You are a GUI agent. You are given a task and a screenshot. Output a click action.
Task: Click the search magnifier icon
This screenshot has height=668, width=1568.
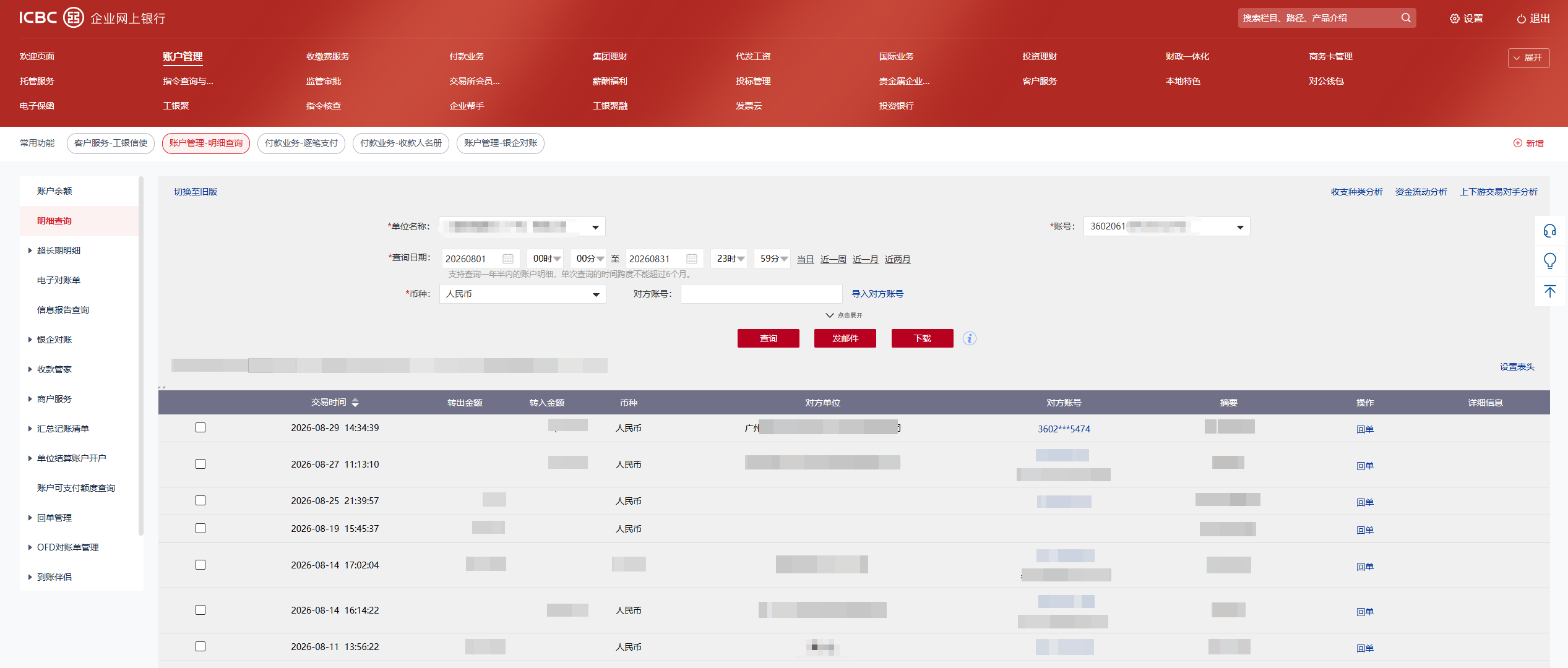(x=1406, y=18)
